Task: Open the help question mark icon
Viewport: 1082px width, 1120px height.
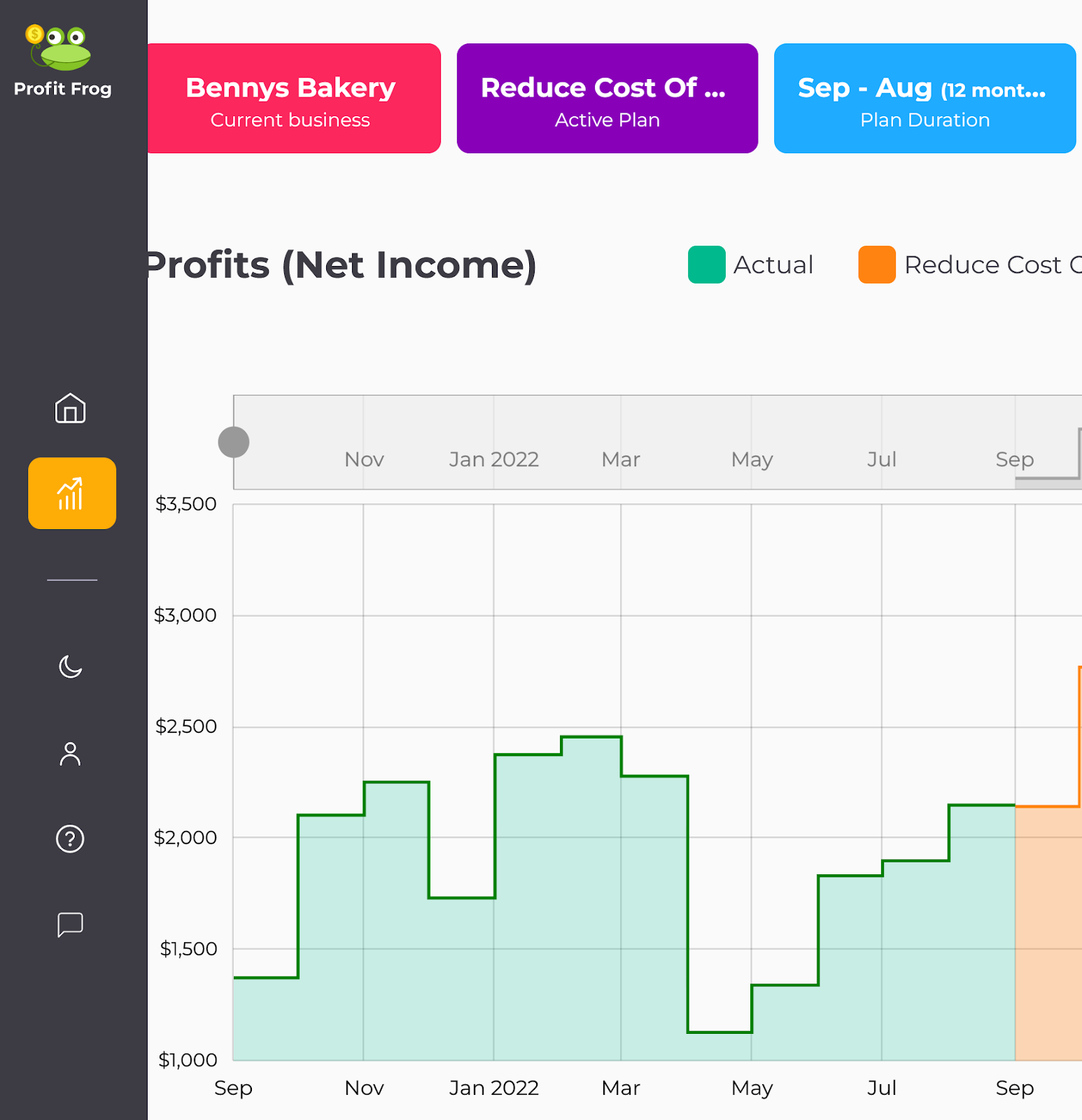Action: point(71,839)
